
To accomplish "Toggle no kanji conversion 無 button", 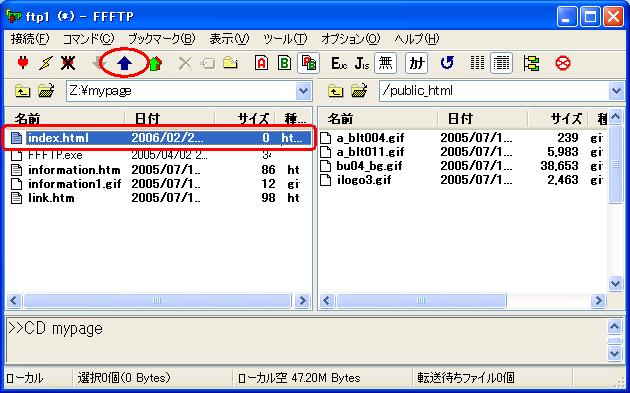I will pos(385,63).
